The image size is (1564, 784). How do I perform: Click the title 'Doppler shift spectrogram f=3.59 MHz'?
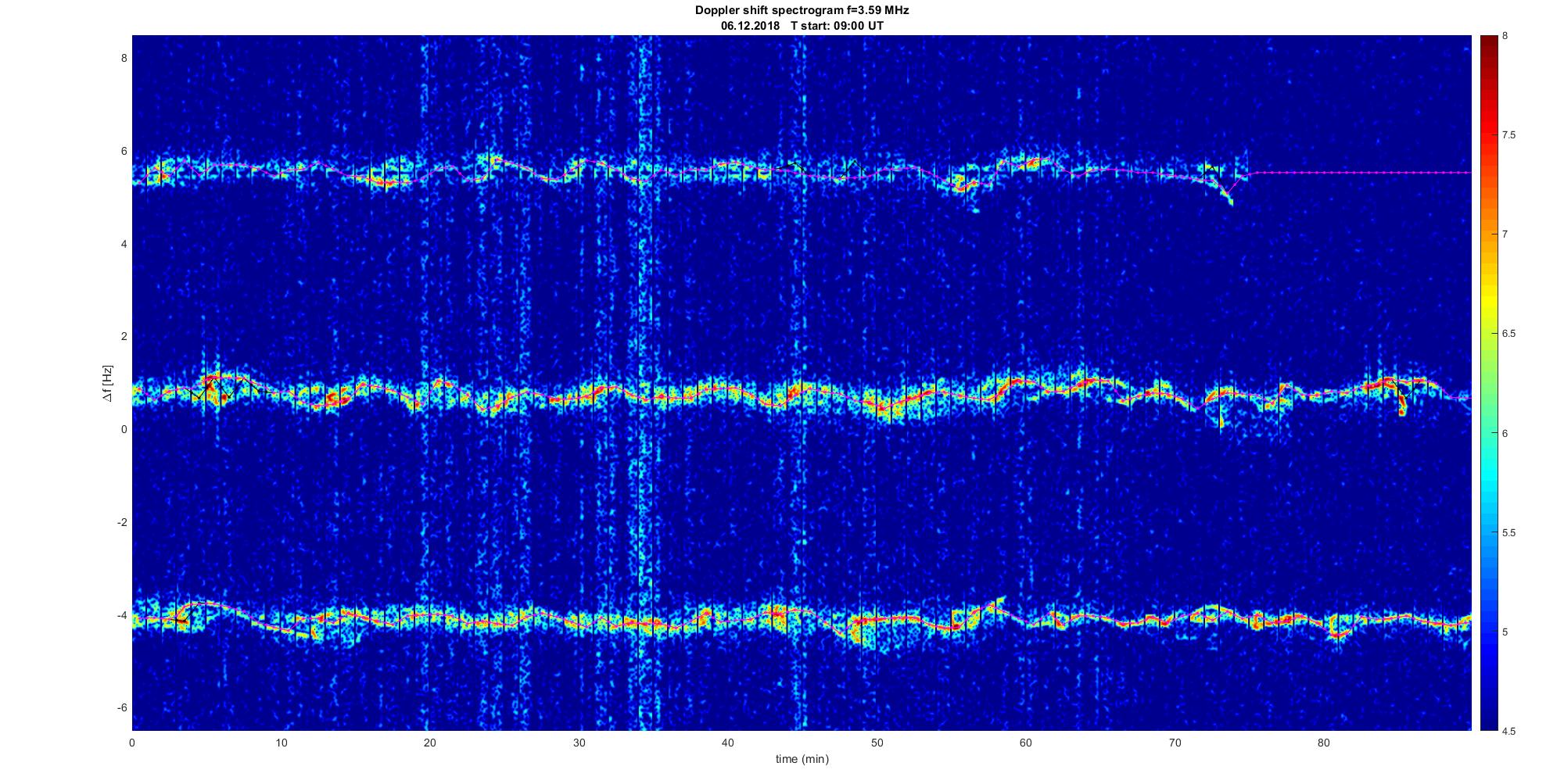(802, 11)
